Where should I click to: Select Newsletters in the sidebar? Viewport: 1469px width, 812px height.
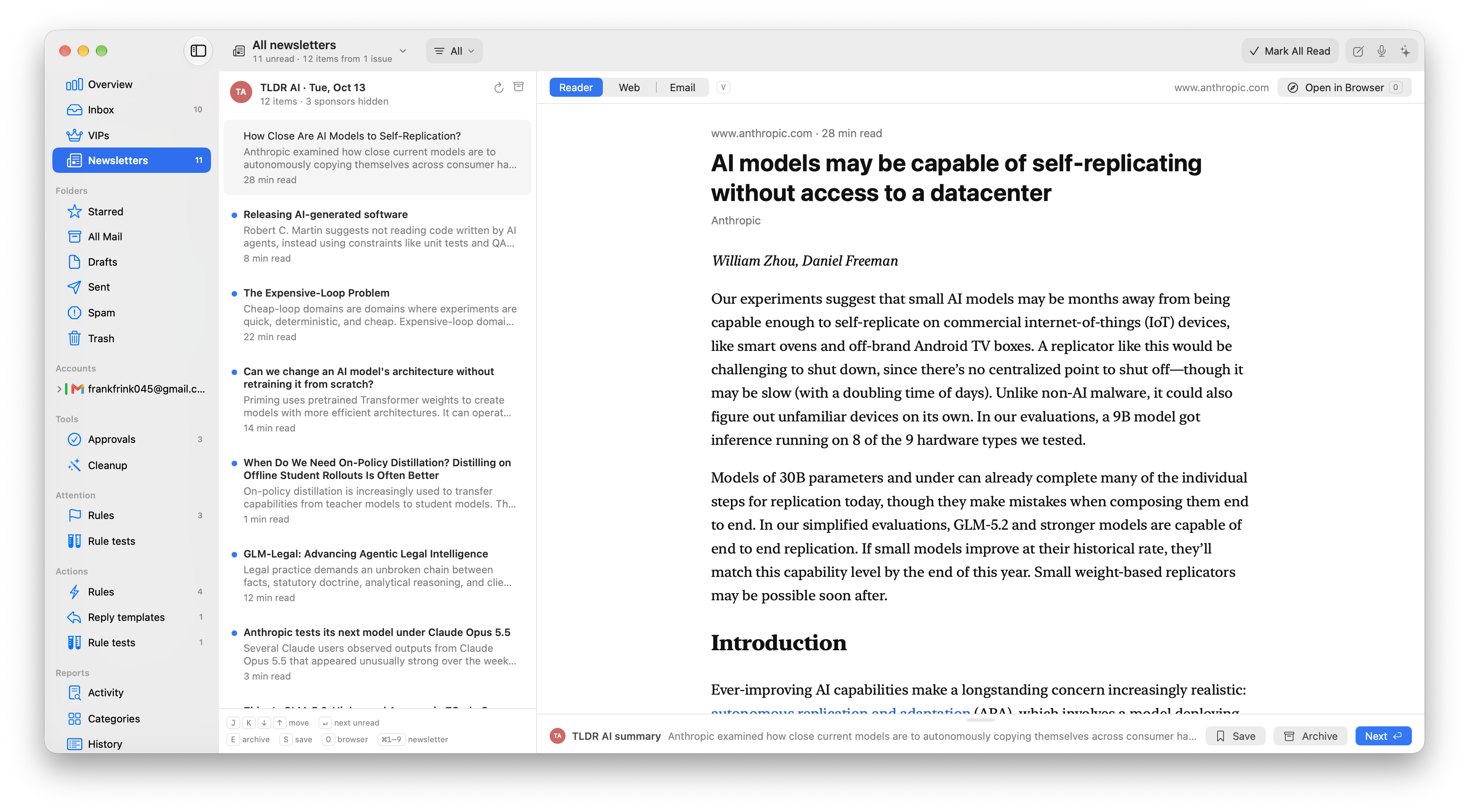pos(132,160)
